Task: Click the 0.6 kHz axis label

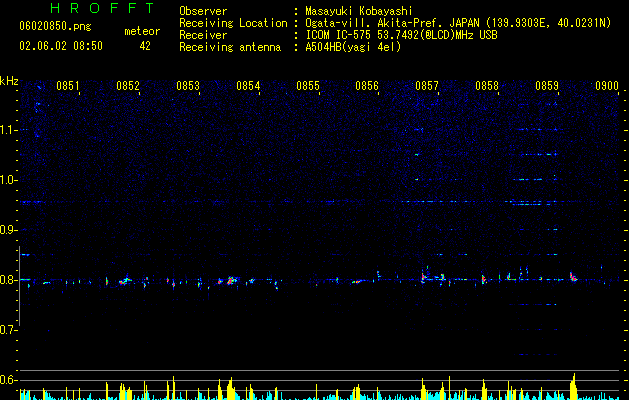Action: [8, 380]
